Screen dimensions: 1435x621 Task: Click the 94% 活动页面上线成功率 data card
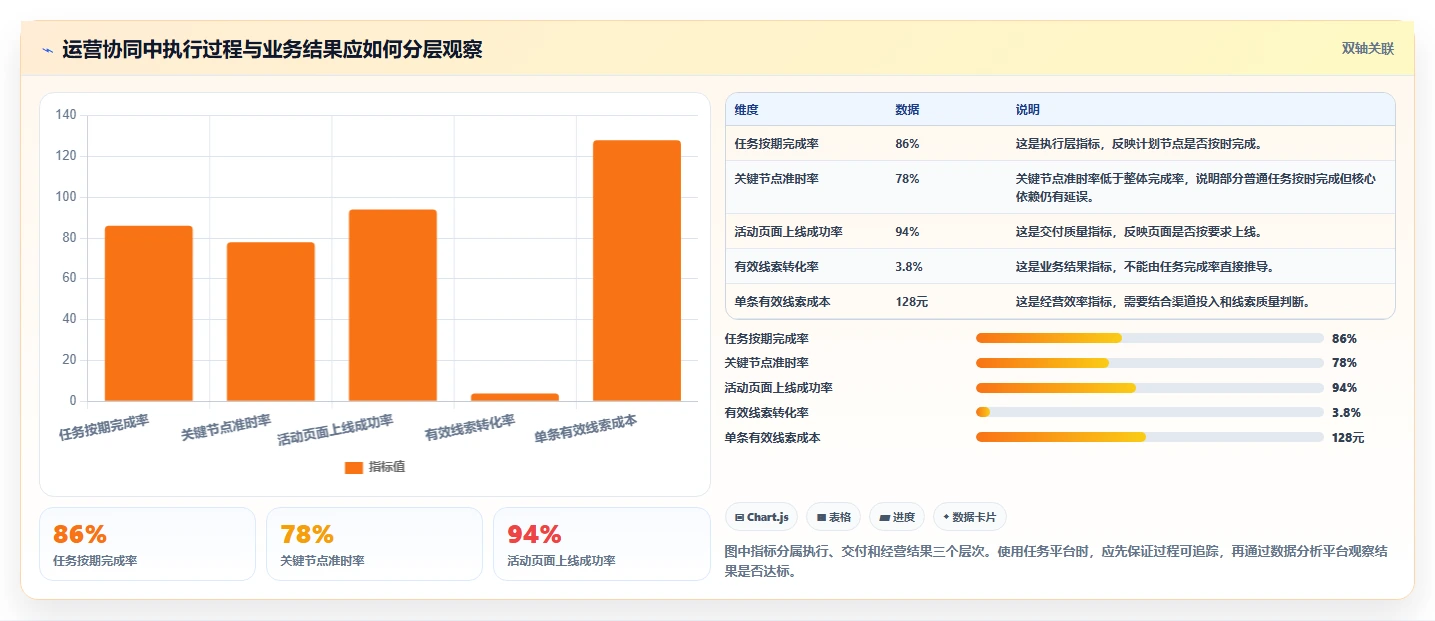point(601,544)
